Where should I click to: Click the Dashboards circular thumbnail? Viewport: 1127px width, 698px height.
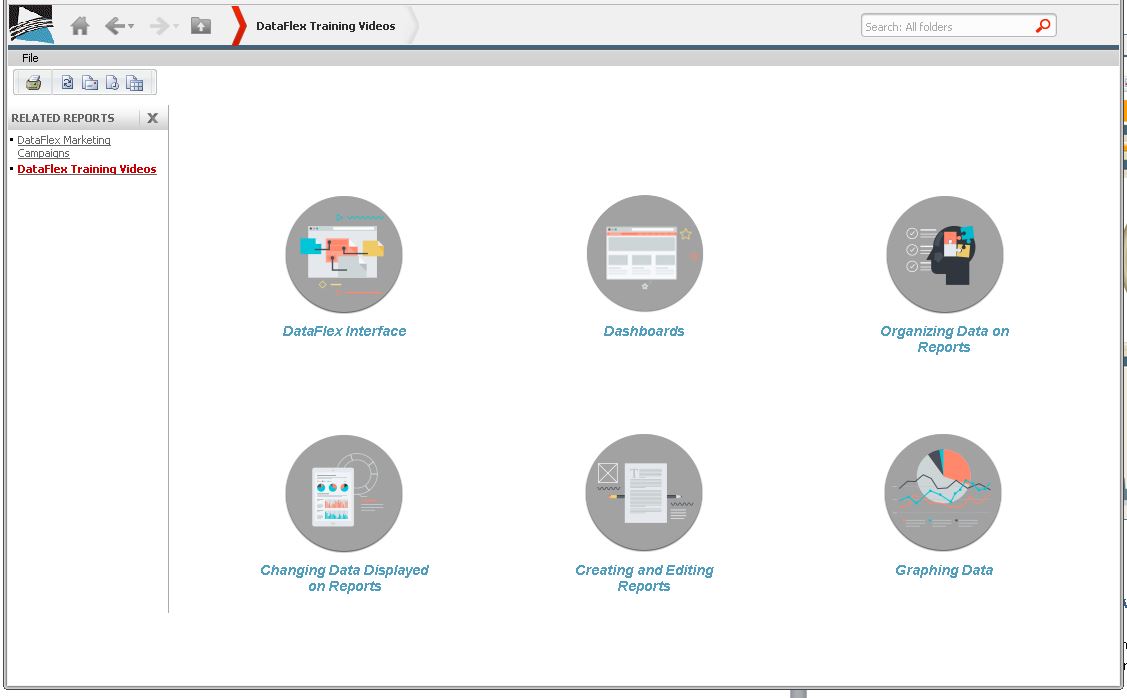pos(644,253)
